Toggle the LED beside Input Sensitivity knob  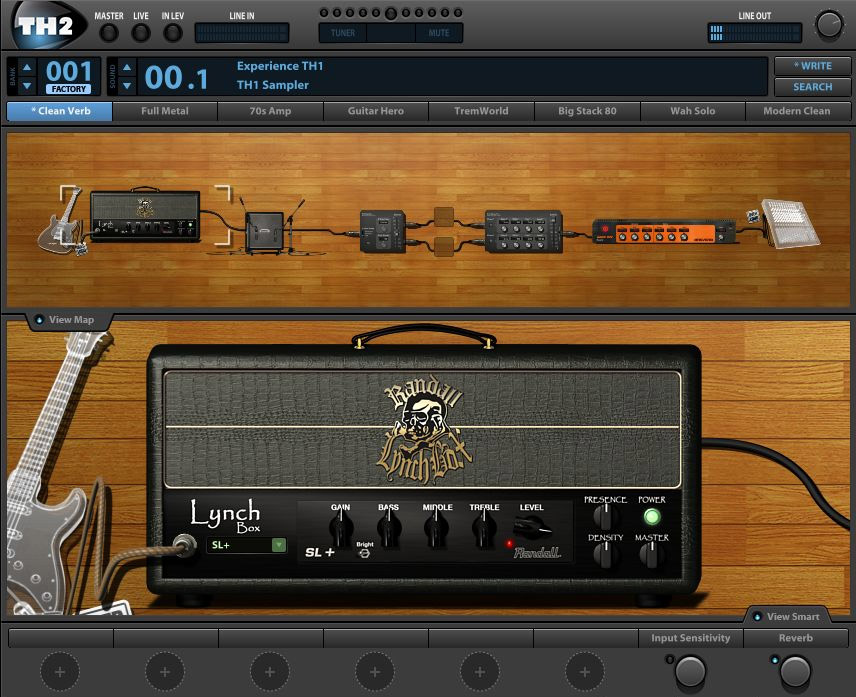coord(670,660)
